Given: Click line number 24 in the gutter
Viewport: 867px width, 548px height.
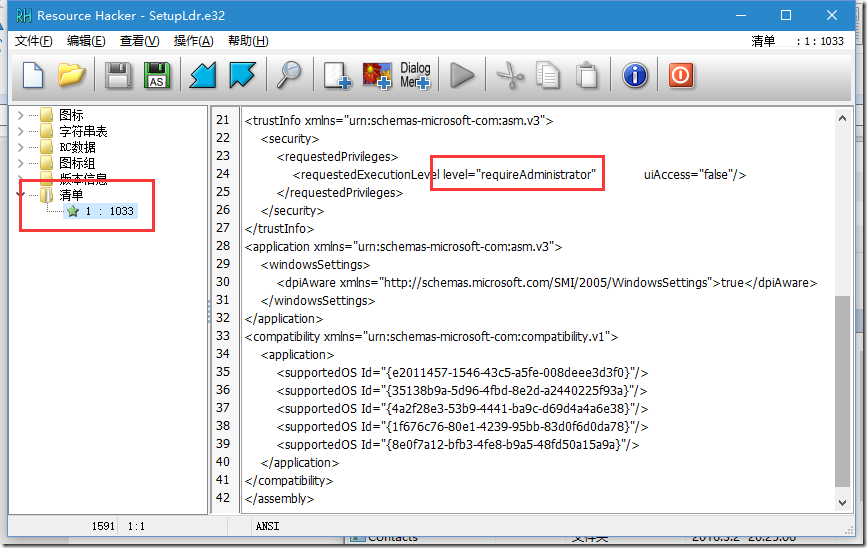Looking at the screenshot, I should click(223, 174).
